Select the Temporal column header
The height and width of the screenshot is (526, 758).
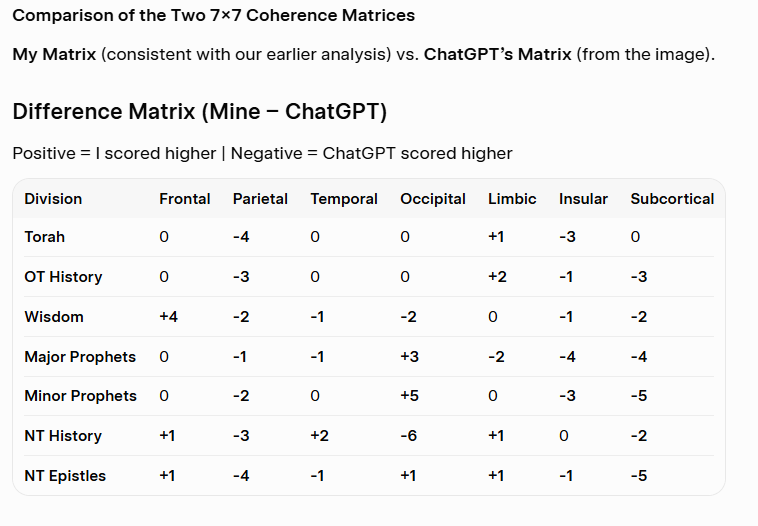(344, 199)
